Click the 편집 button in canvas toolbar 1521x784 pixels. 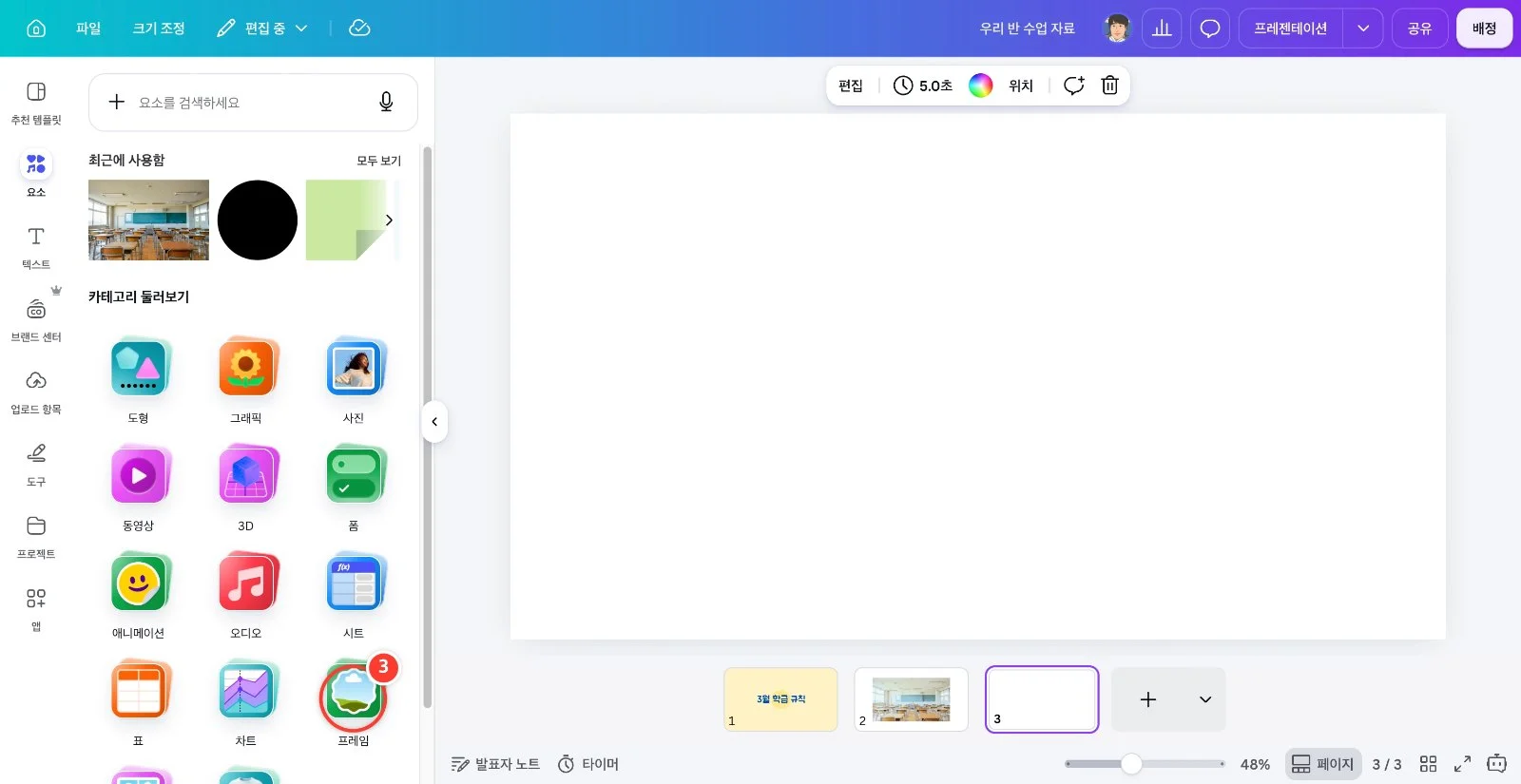[x=851, y=86]
